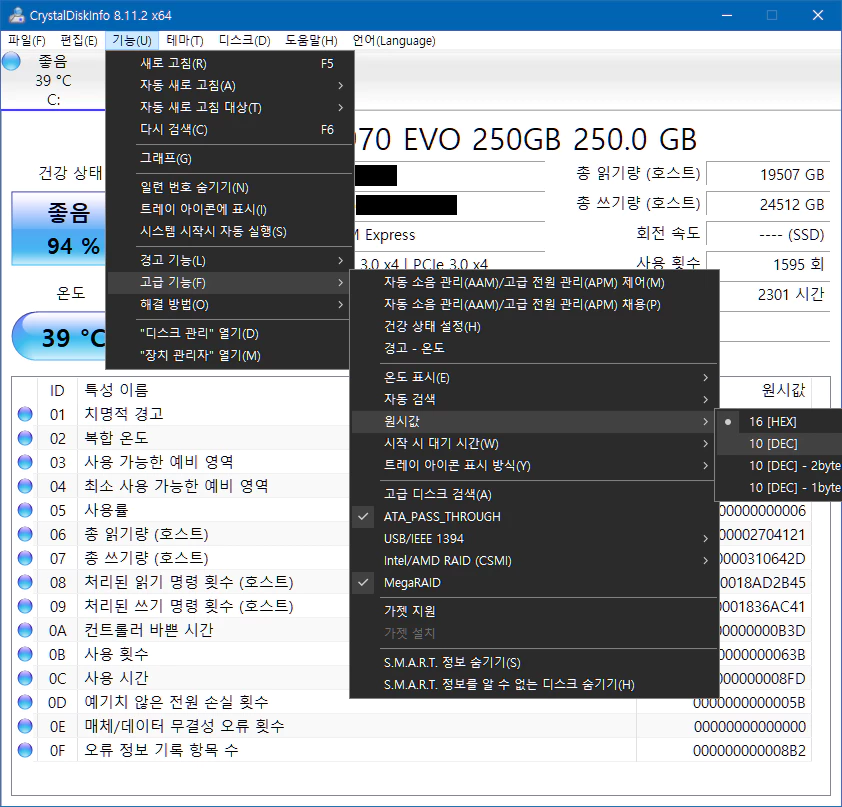Choose 가젯 지원 menu entry
Screen dimensions: 842x807
(x=534, y=611)
